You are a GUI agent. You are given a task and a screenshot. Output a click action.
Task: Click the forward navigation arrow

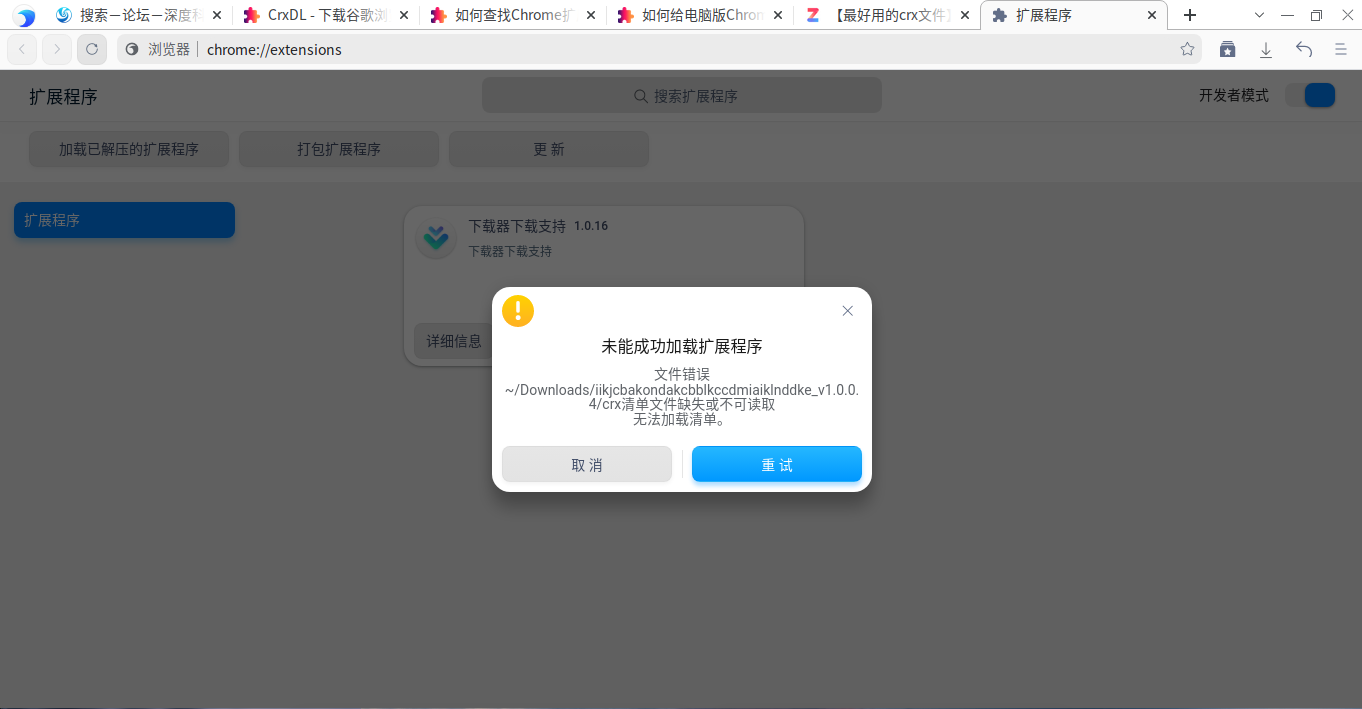[x=57, y=48]
